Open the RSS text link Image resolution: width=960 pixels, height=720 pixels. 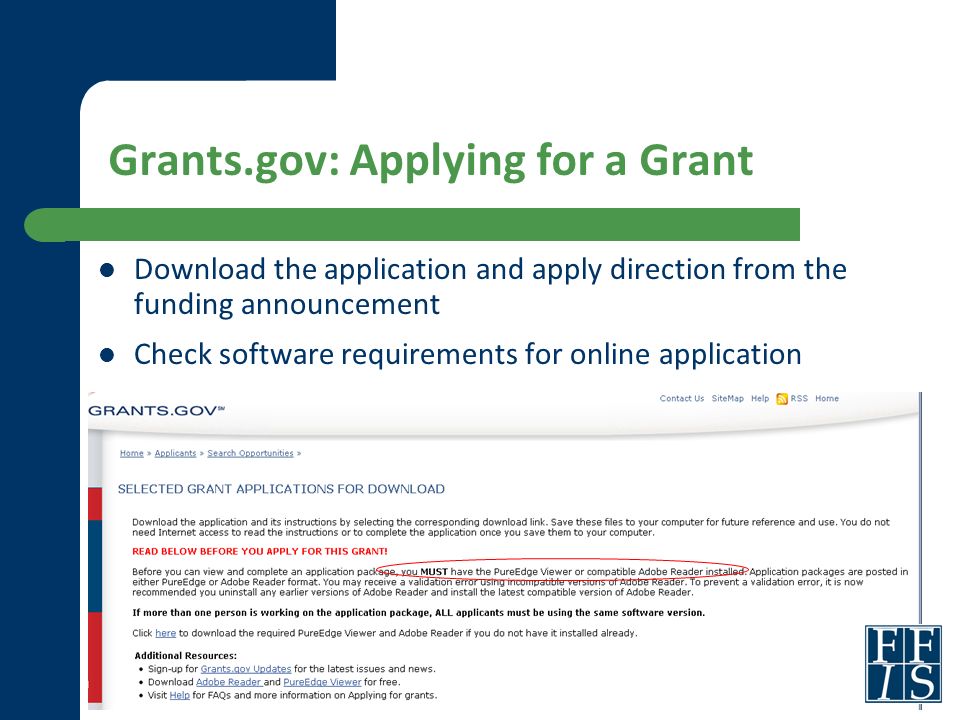799,399
